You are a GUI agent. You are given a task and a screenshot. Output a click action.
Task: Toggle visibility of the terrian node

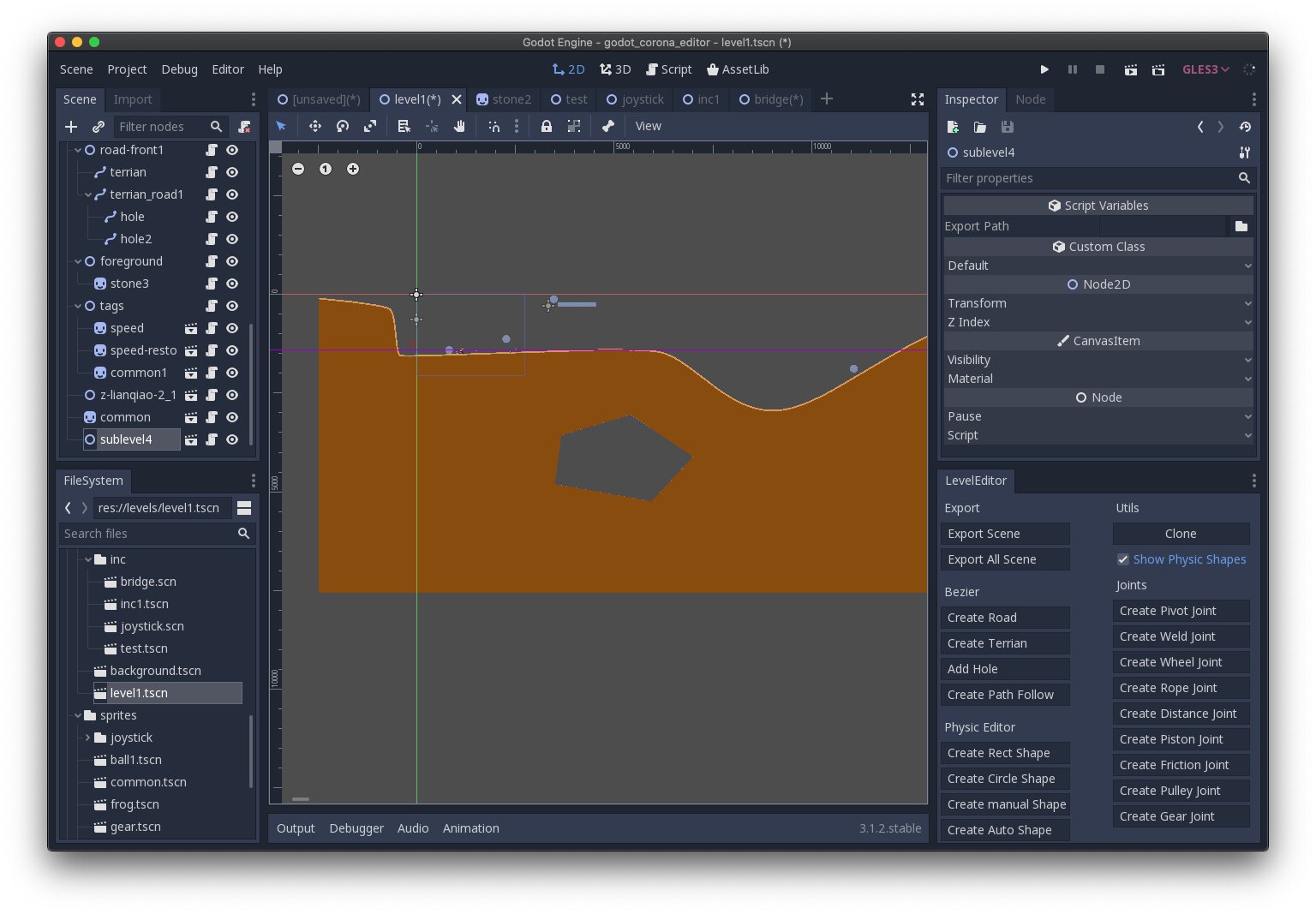232,172
